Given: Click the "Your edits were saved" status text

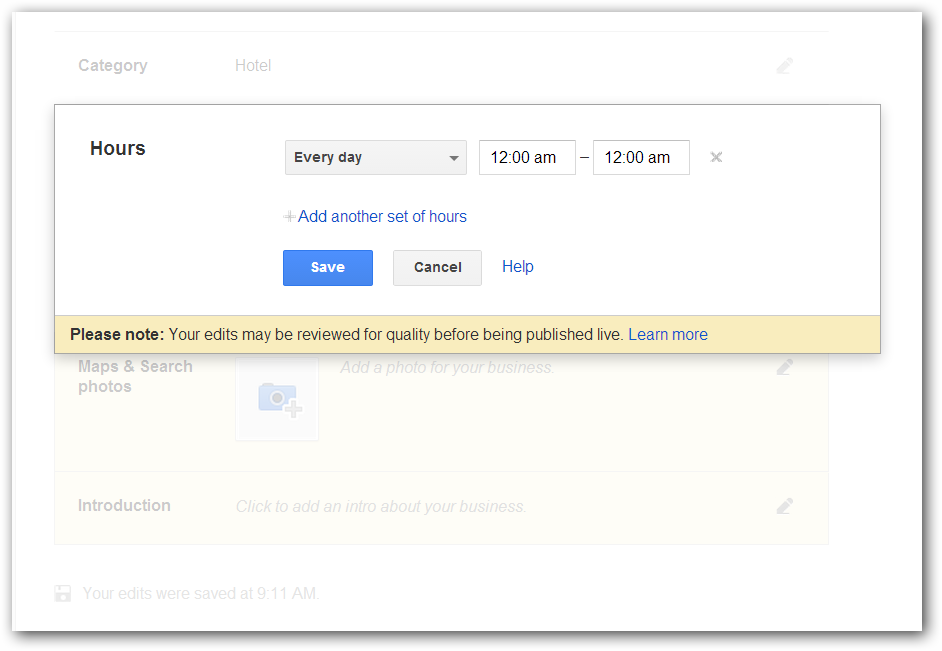Looking at the screenshot, I should [200, 593].
